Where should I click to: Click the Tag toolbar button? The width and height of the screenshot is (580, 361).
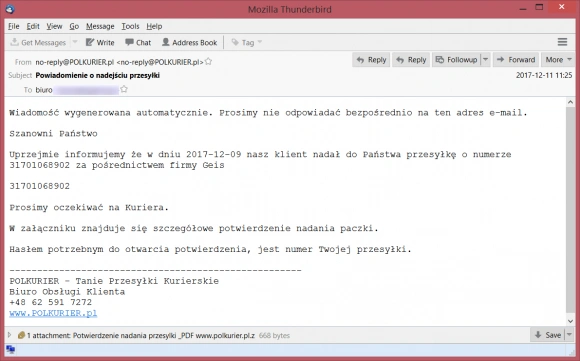(x=247, y=43)
